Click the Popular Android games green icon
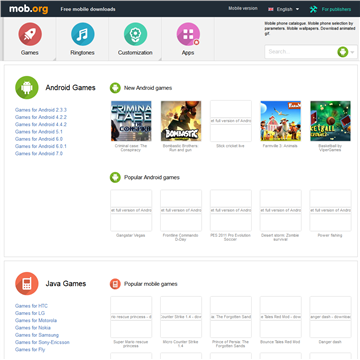The height and width of the screenshot is (360, 360). click(115, 177)
